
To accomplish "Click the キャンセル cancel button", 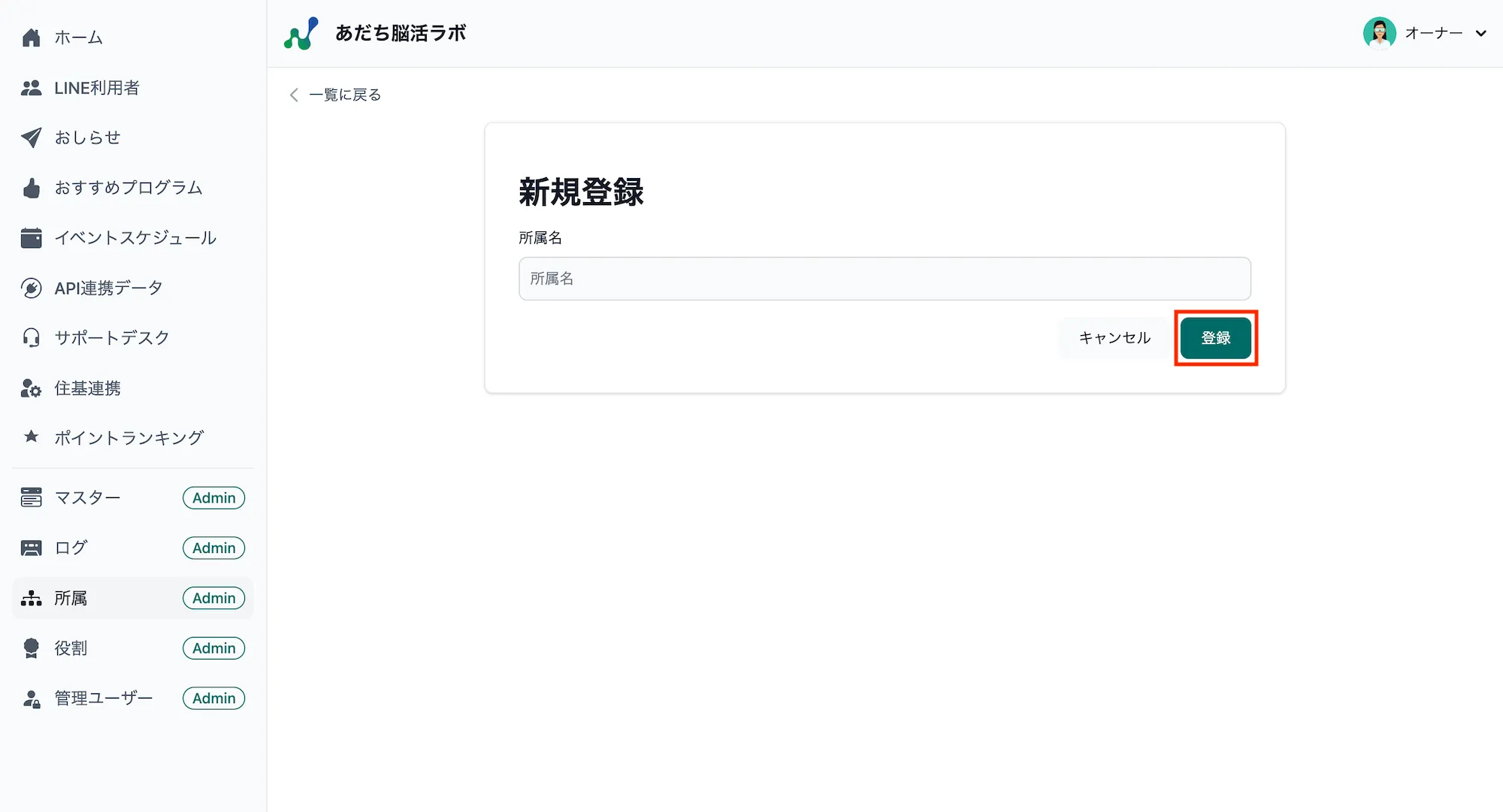I will click(x=1114, y=337).
